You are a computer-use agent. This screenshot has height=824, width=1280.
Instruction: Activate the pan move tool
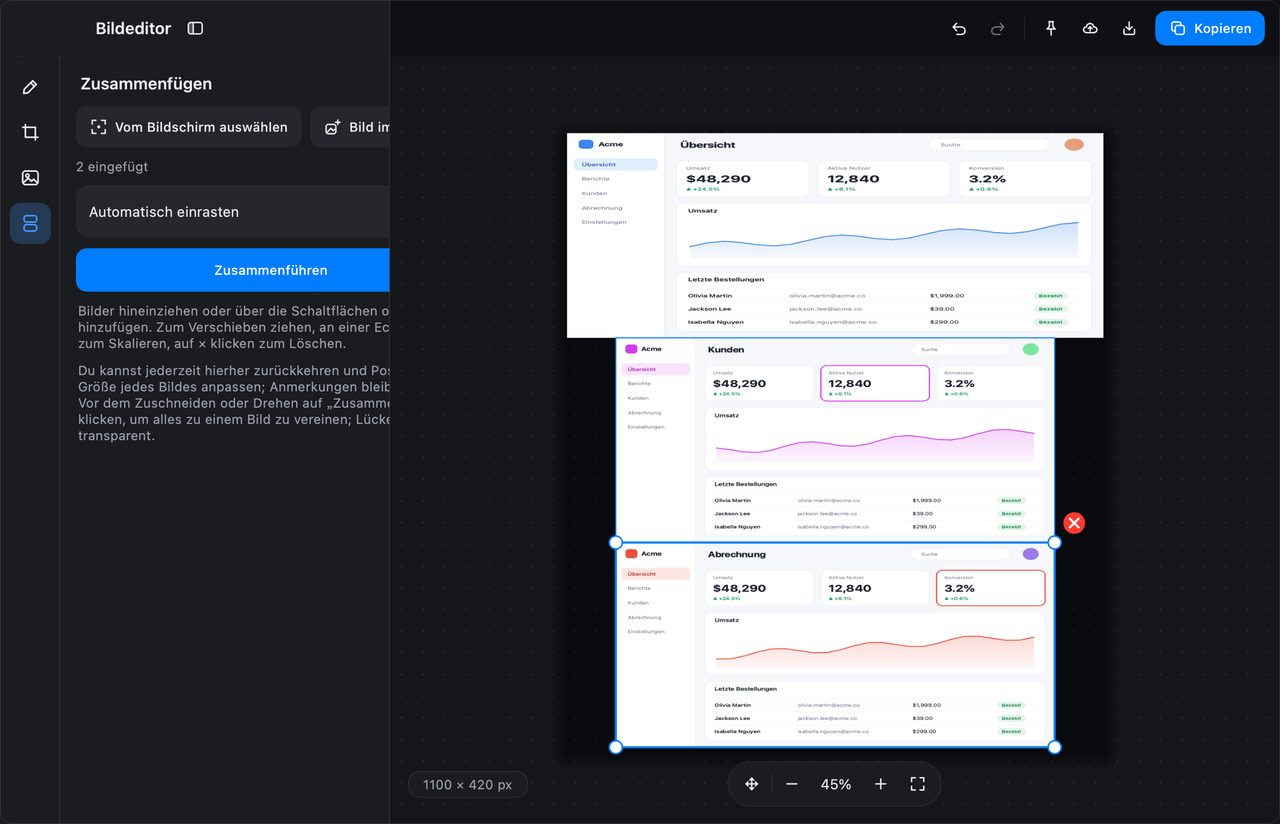(752, 784)
